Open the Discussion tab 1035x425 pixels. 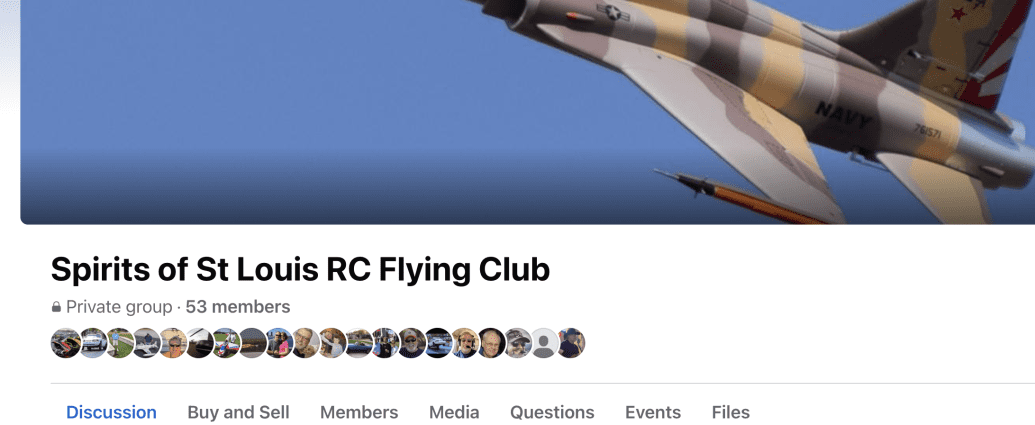click(x=111, y=412)
